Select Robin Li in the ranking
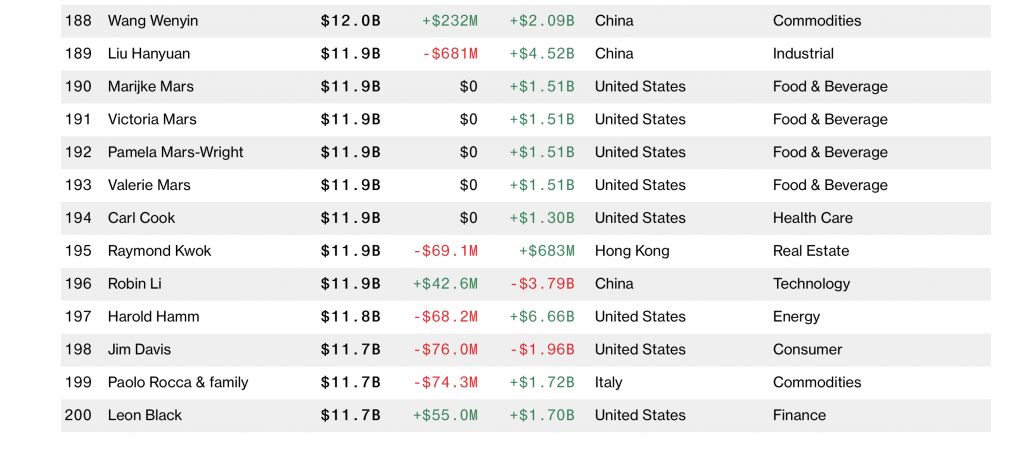 click(x=134, y=284)
